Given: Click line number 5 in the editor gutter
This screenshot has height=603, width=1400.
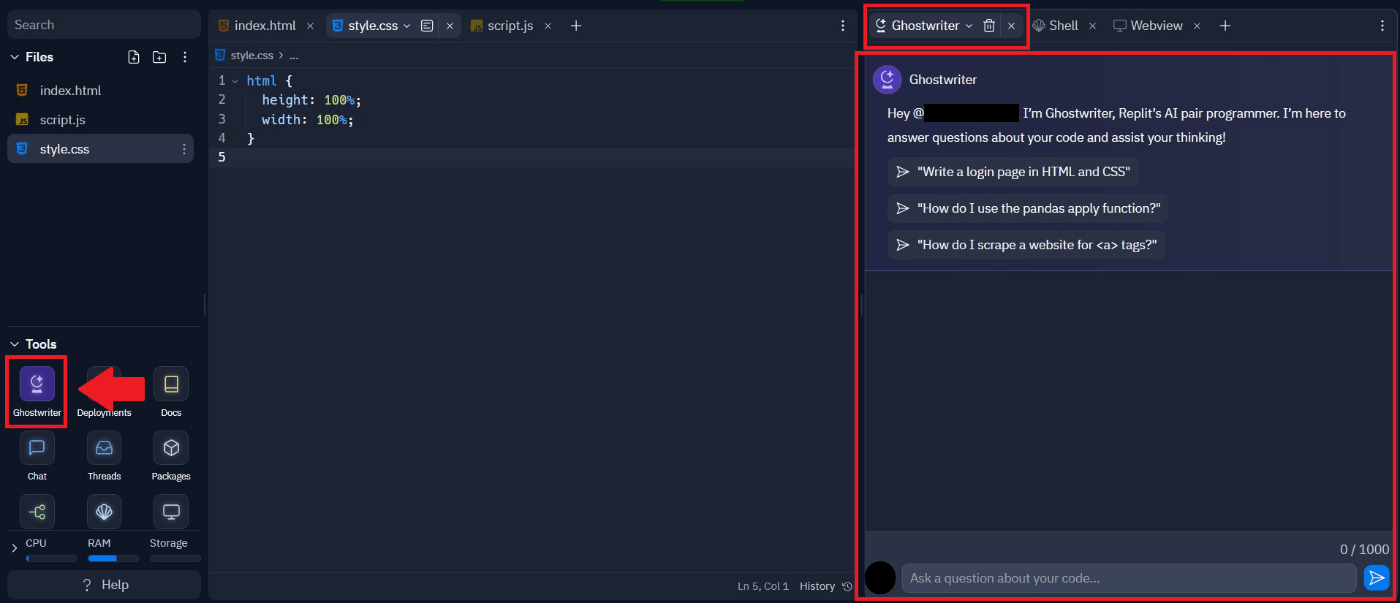Looking at the screenshot, I should 222,157.
